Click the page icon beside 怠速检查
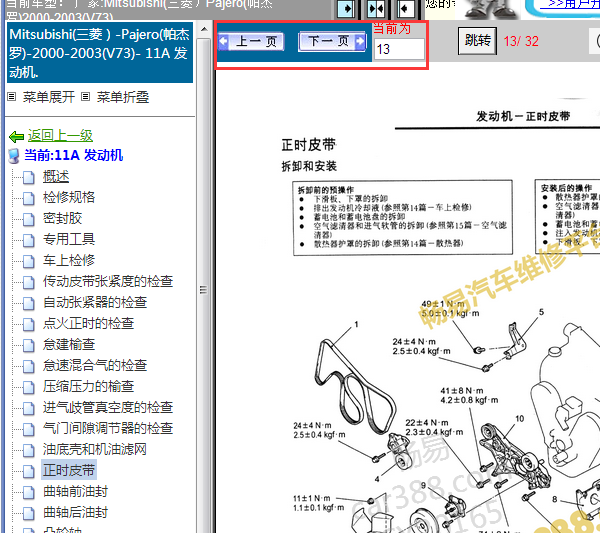 click(28, 346)
